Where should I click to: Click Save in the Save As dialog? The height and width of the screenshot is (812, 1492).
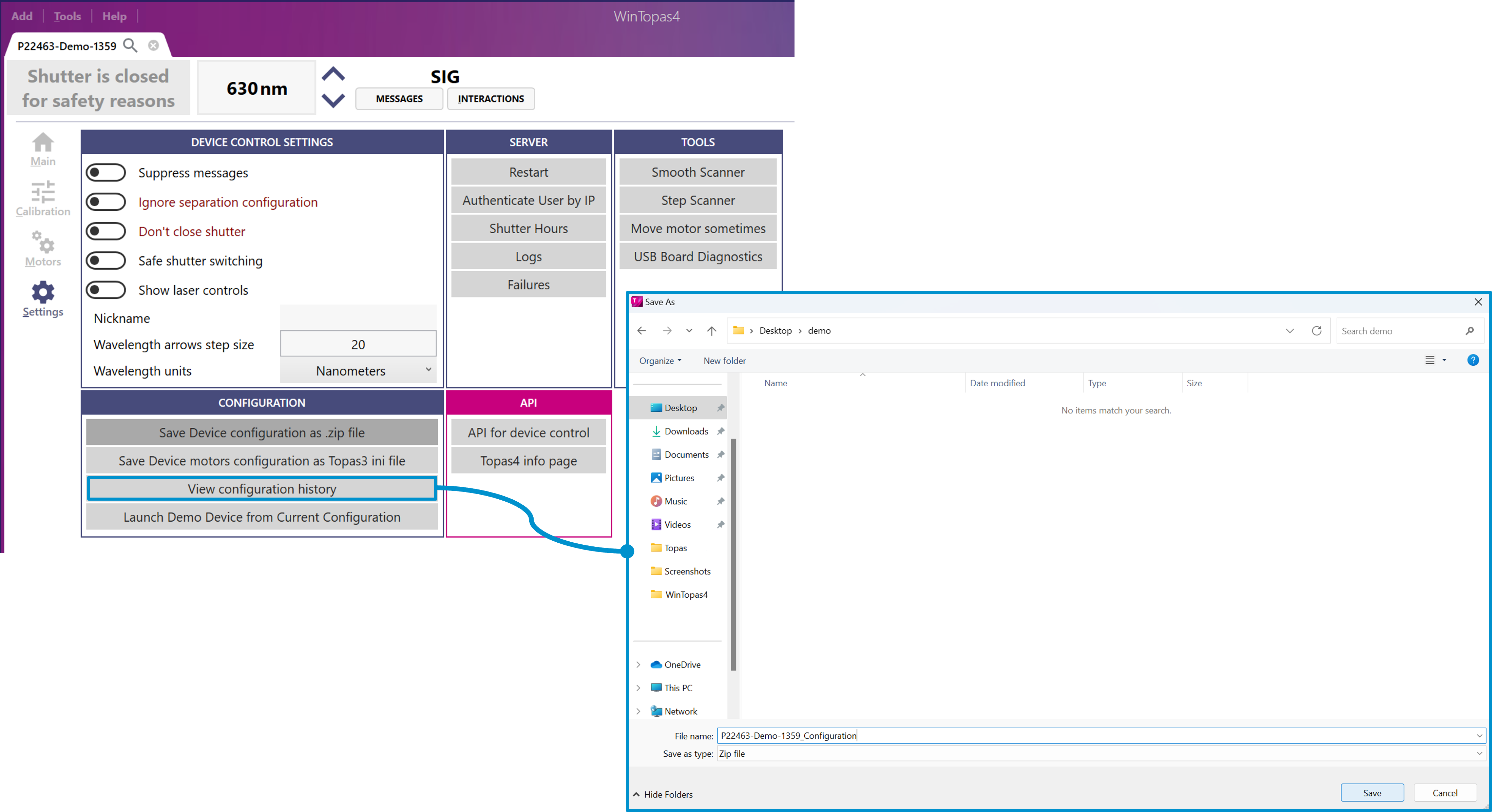tap(1372, 793)
